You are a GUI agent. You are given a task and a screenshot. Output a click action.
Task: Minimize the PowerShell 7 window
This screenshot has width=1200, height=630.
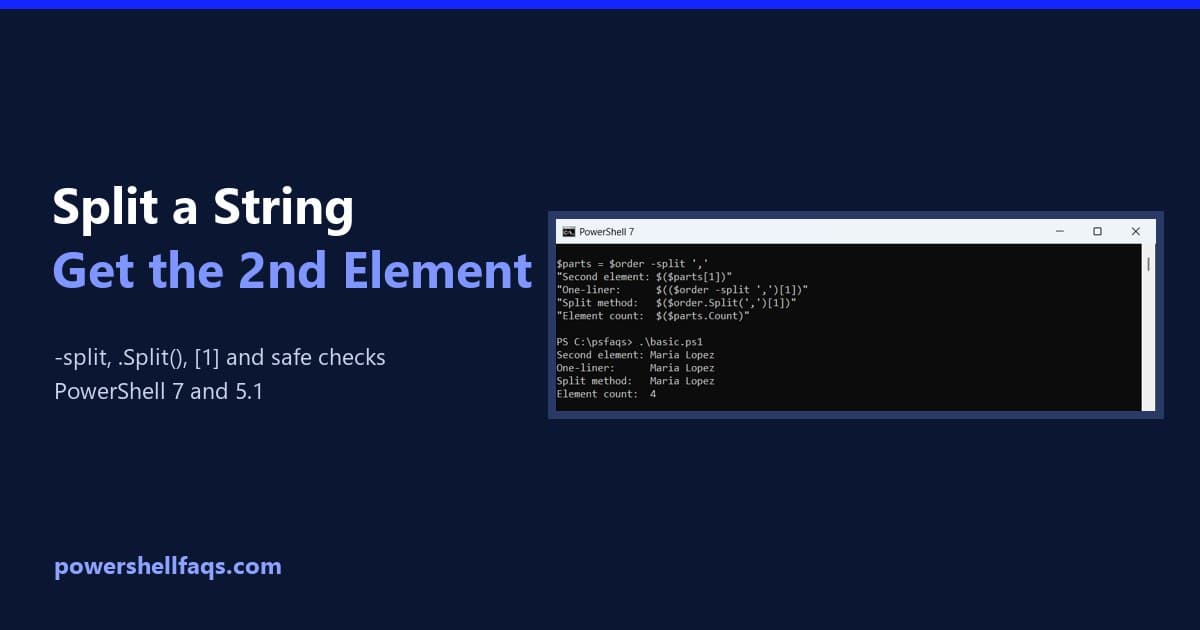click(1059, 231)
